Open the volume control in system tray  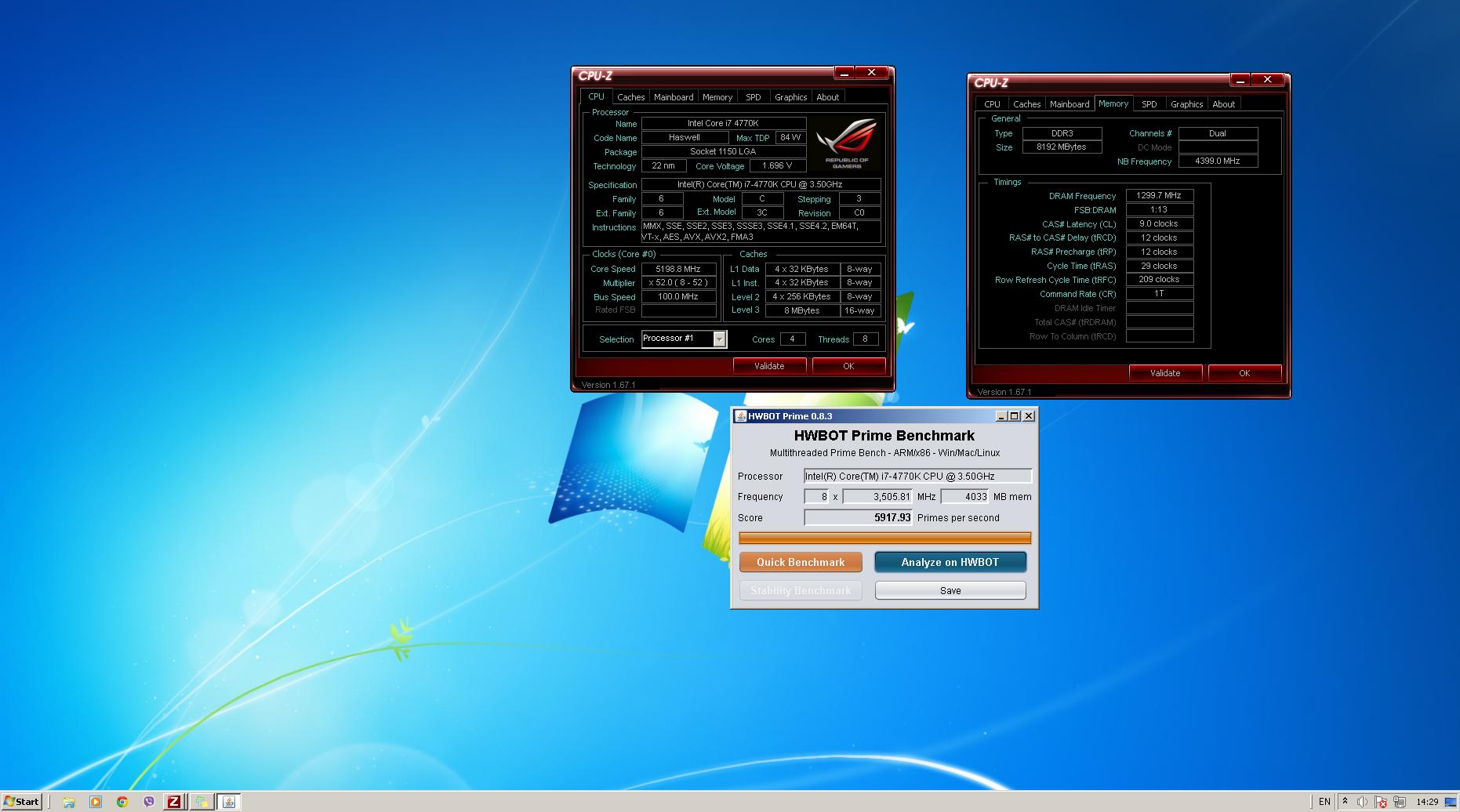click(x=1362, y=802)
